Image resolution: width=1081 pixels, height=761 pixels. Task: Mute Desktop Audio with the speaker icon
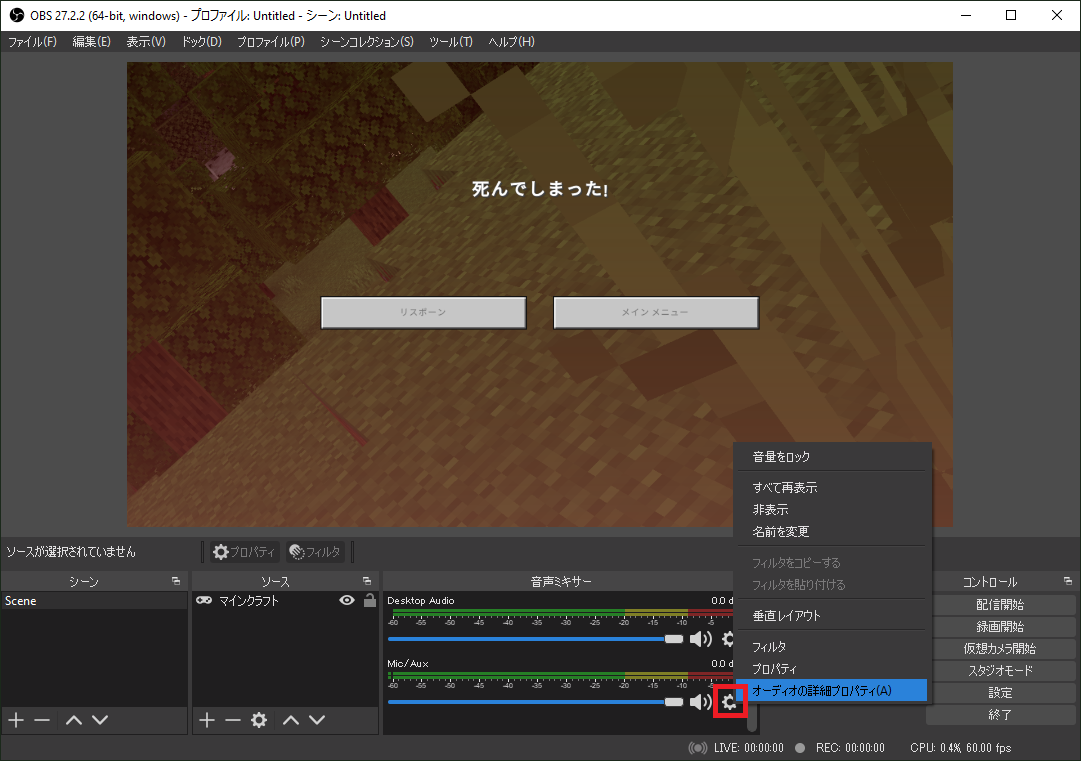pos(701,639)
